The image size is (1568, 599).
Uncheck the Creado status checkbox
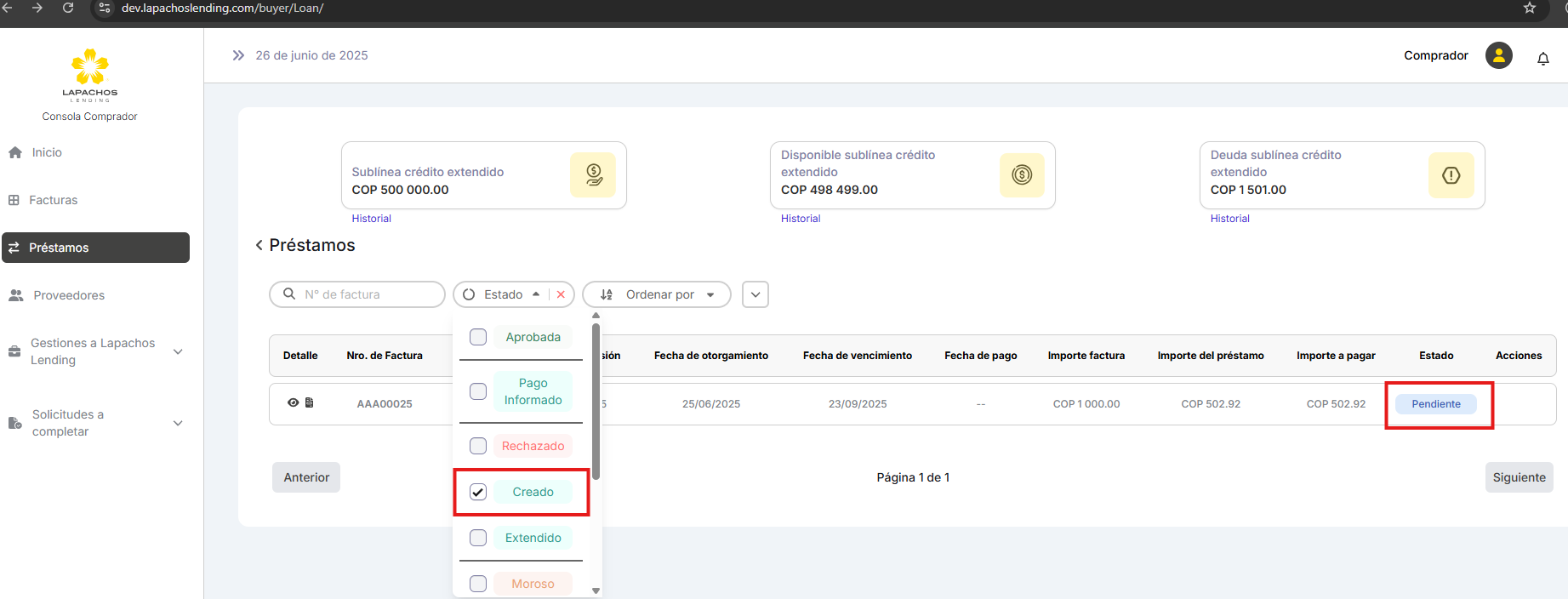pos(478,492)
